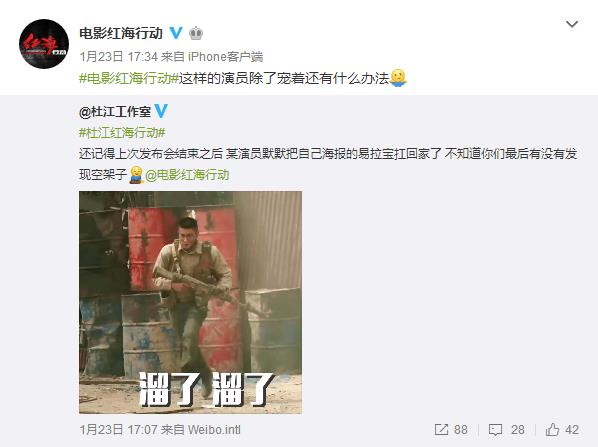Screen dimensions: 598x447
Task: Open the 电影红海行动 account name link
Action: coord(121,33)
